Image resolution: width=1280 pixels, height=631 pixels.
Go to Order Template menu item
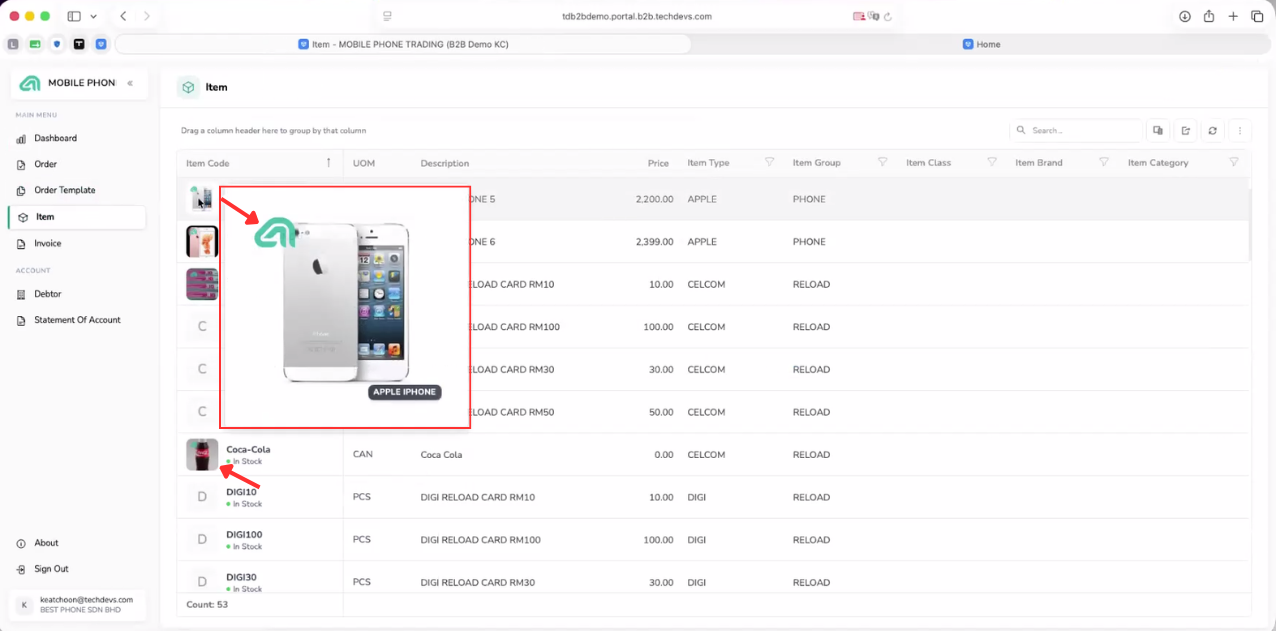point(65,190)
